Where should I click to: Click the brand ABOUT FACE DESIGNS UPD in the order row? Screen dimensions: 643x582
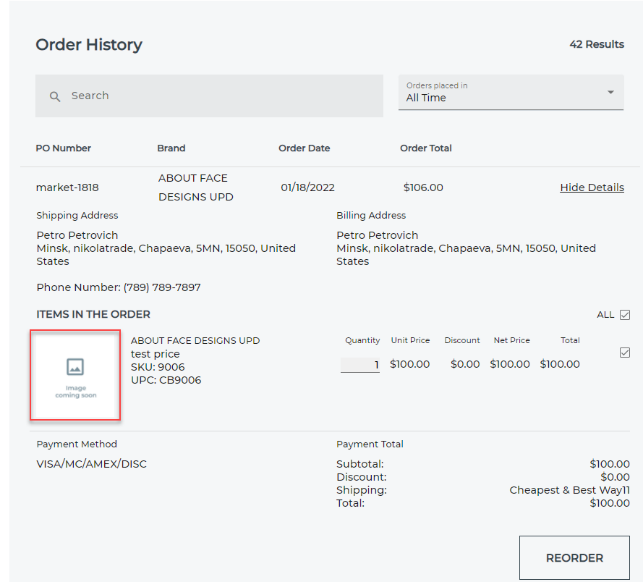pos(196,187)
